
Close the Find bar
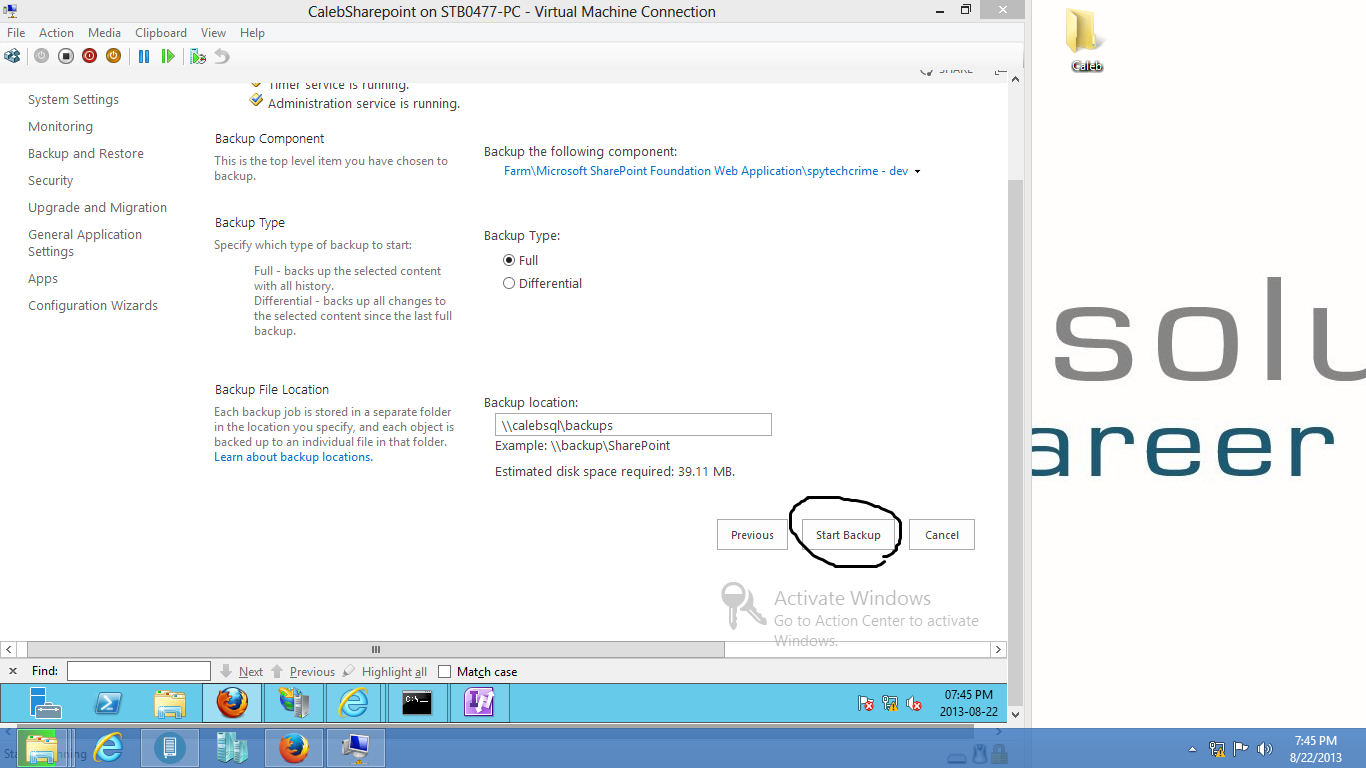(x=13, y=671)
